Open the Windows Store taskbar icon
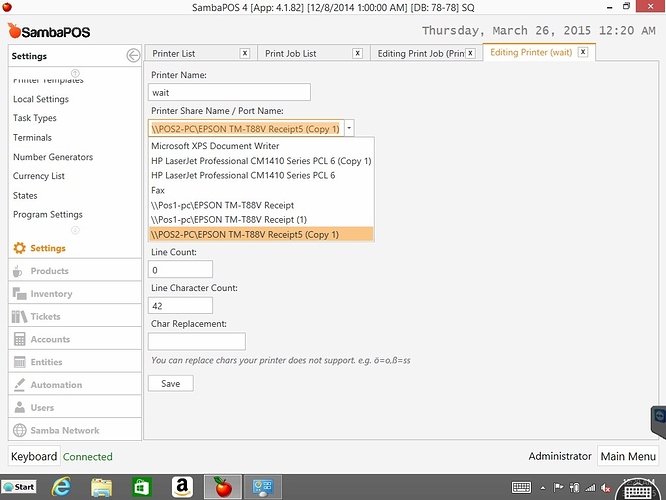Image resolution: width=666 pixels, height=500 pixels. pos(141,487)
